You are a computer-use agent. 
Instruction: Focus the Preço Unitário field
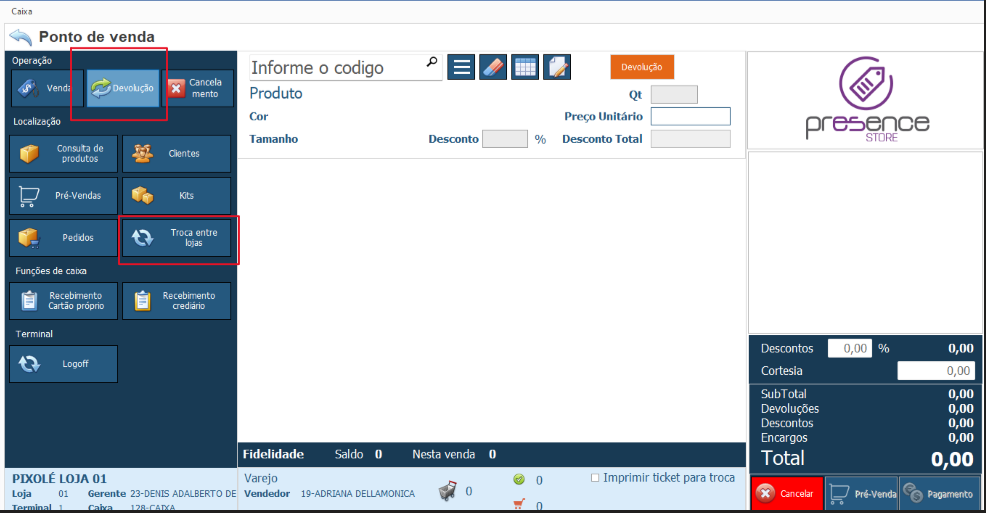[x=690, y=116]
